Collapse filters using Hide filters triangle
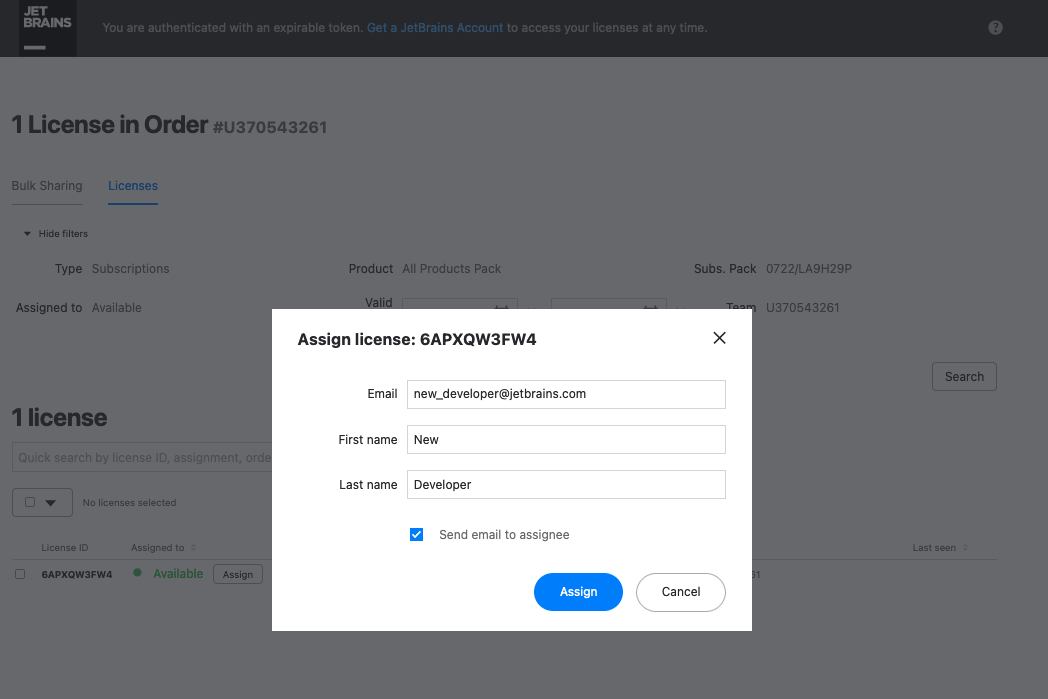This screenshot has width=1048, height=699. coord(28,234)
